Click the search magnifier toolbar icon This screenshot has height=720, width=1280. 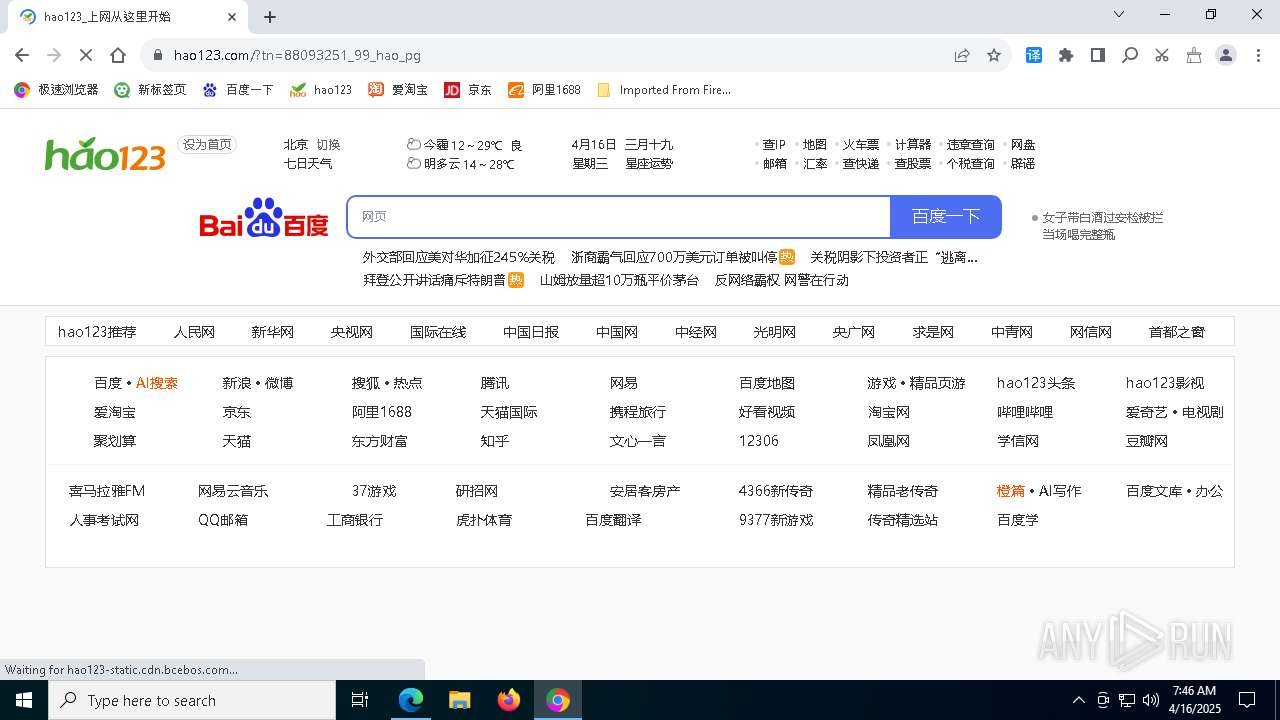(1130, 56)
